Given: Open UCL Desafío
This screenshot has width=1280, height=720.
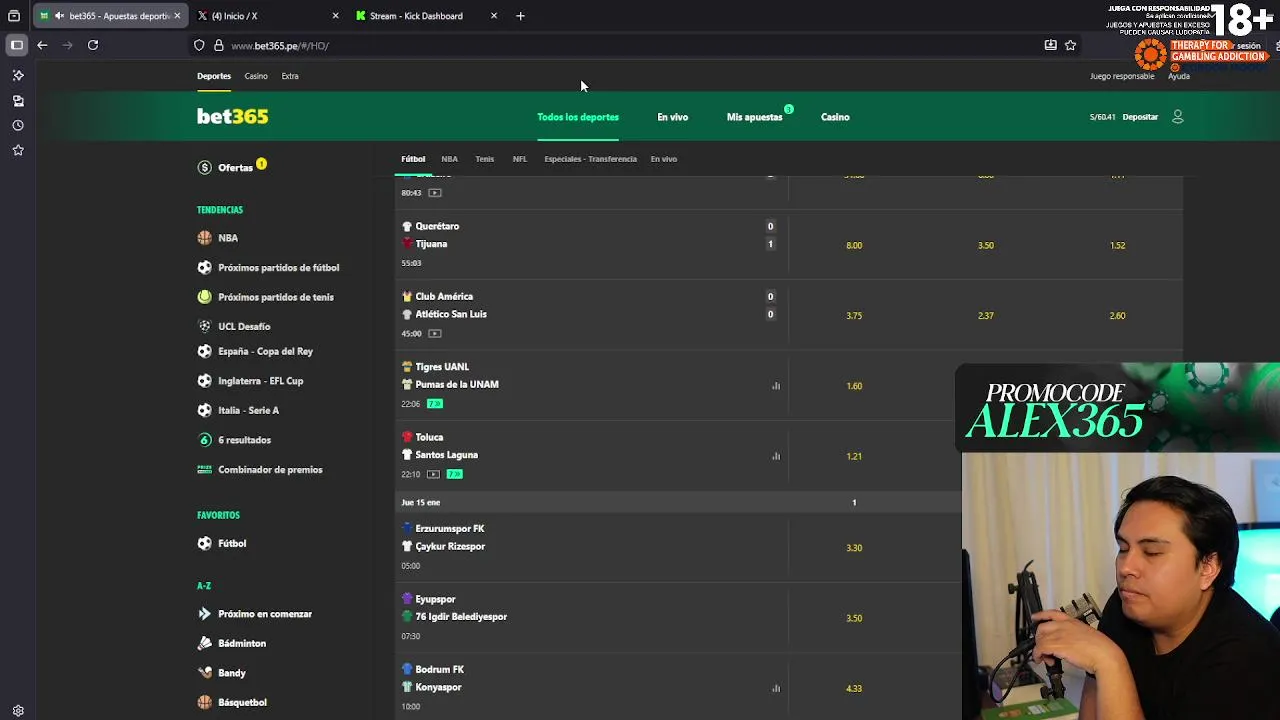Looking at the screenshot, I should click(x=244, y=327).
